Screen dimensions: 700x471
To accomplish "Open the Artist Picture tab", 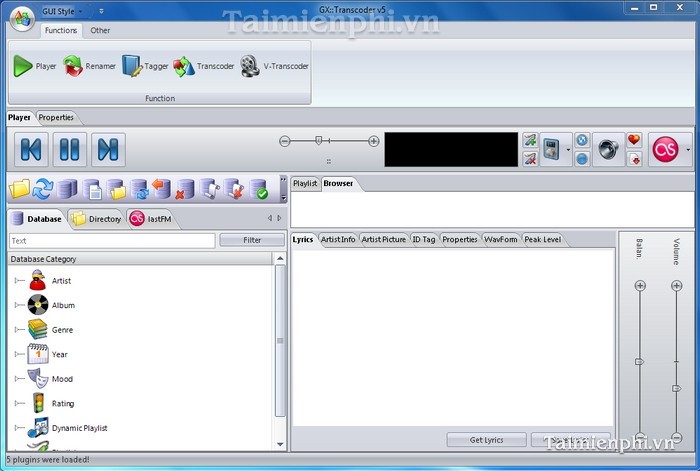I will click(x=383, y=240).
